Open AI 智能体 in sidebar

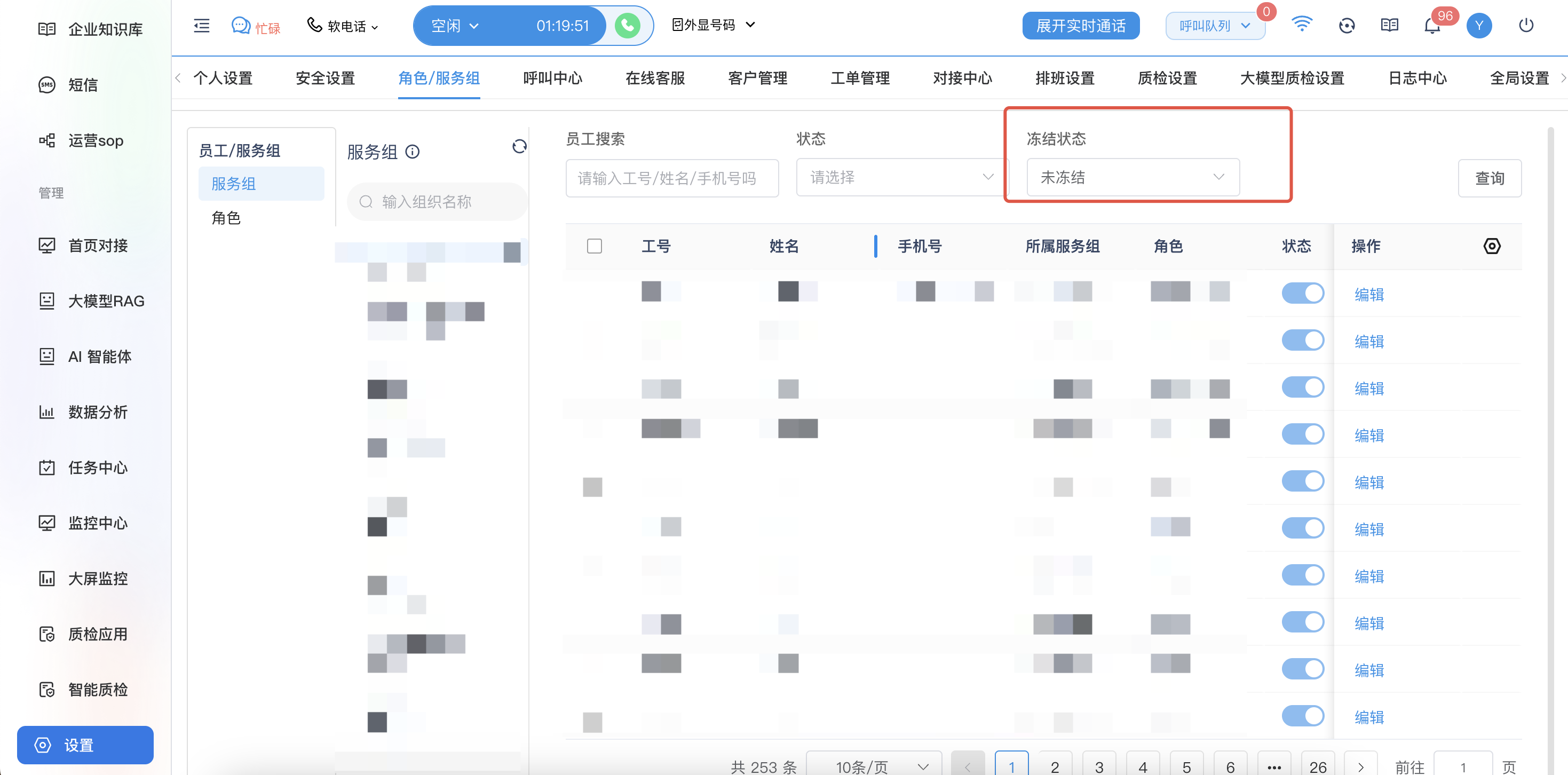click(x=85, y=356)
